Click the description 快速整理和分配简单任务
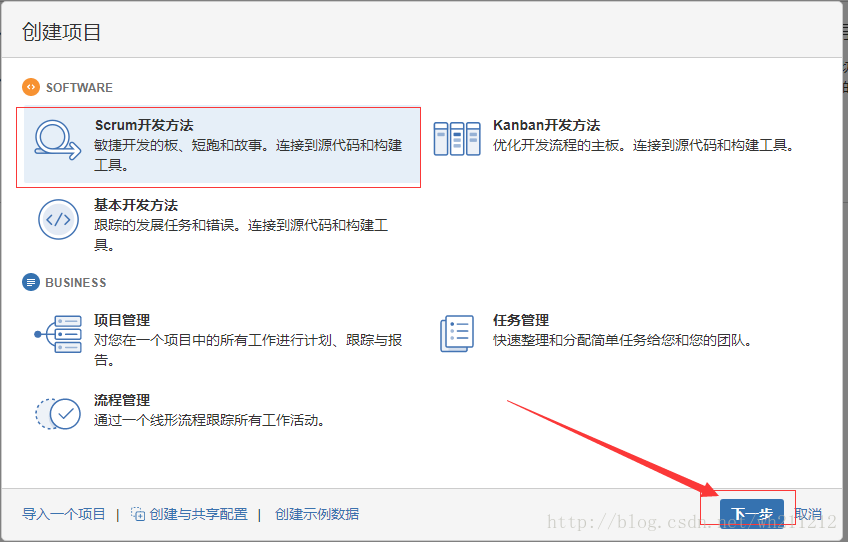Screen dimensions: 848x542 tap(622, 340)
